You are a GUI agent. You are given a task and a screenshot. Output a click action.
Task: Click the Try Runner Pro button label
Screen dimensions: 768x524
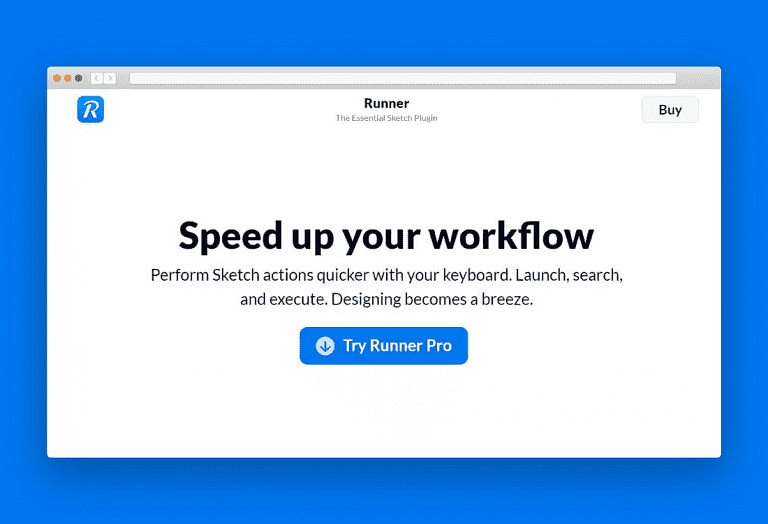(x=397, y=346)
